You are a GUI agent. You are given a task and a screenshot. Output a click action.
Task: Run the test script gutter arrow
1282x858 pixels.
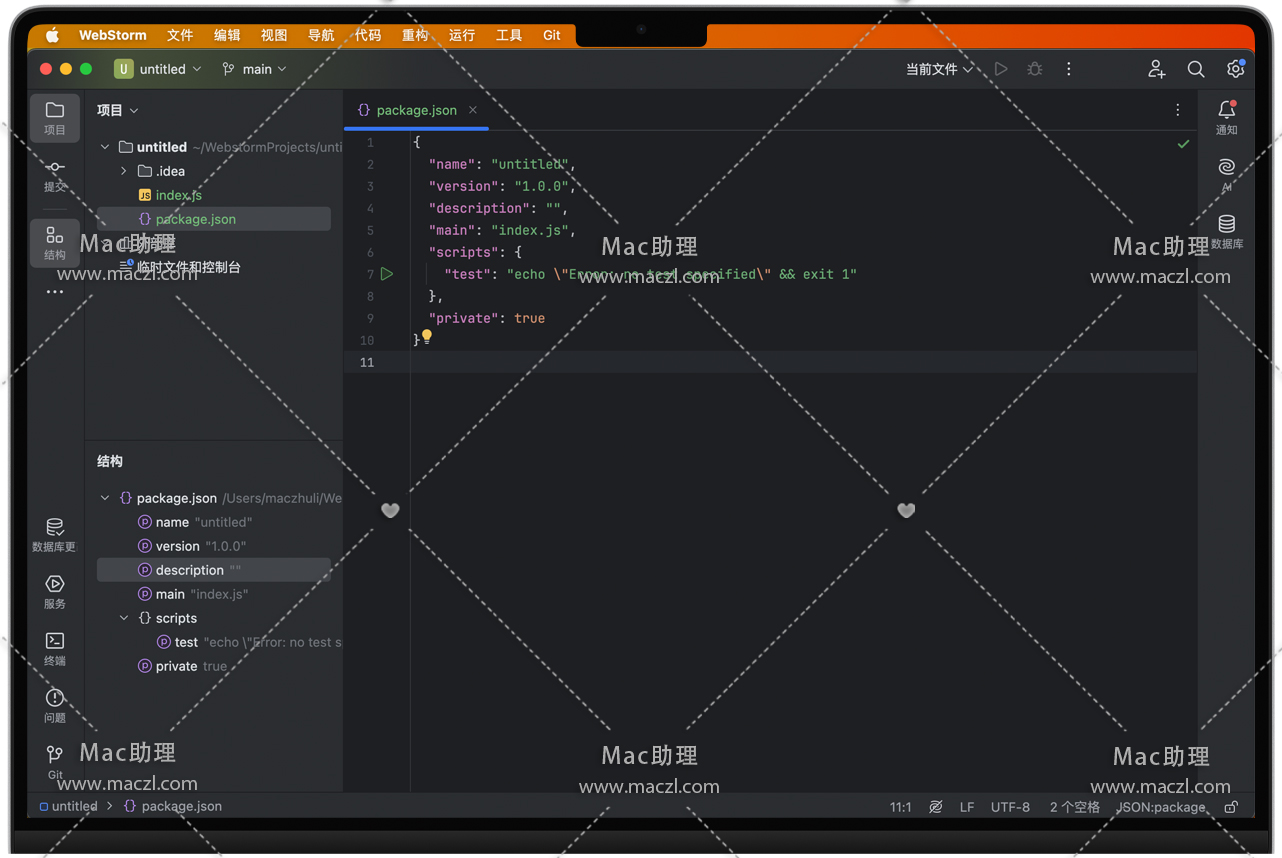(x=387, y=274)
